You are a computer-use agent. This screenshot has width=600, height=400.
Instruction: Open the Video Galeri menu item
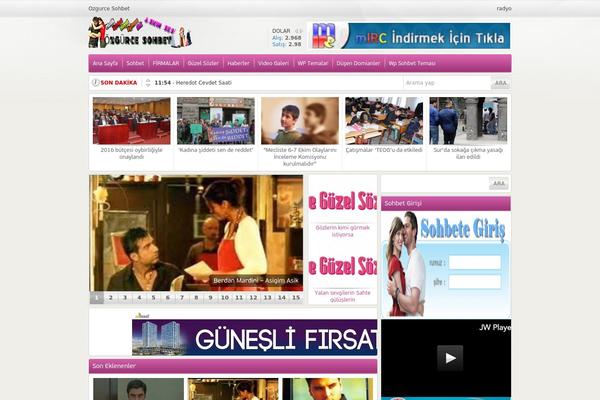coord(273,63)
